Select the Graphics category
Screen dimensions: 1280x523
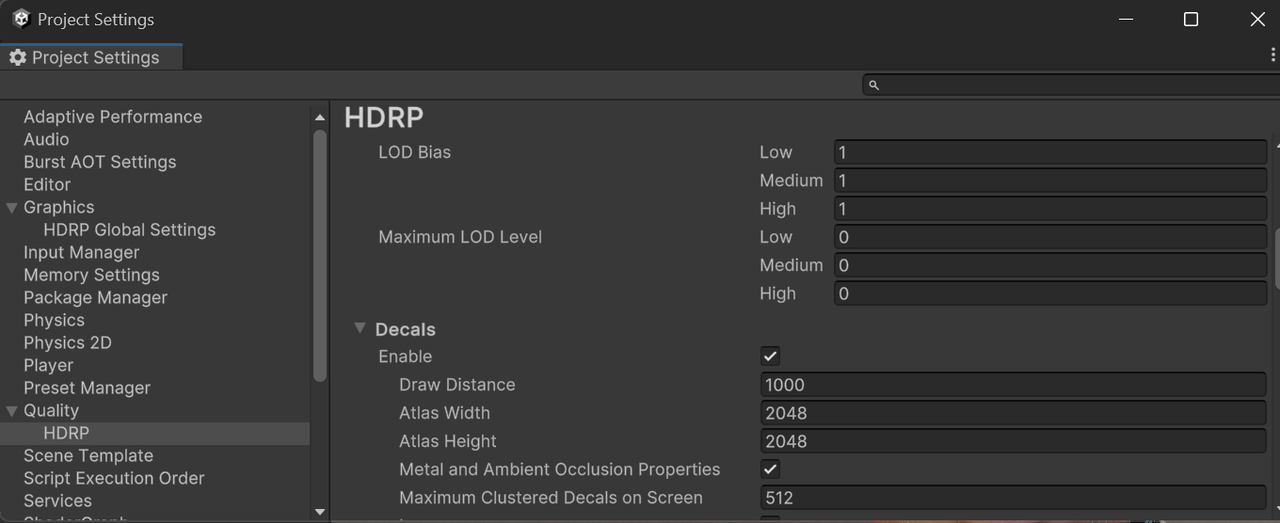coord(59,207)
